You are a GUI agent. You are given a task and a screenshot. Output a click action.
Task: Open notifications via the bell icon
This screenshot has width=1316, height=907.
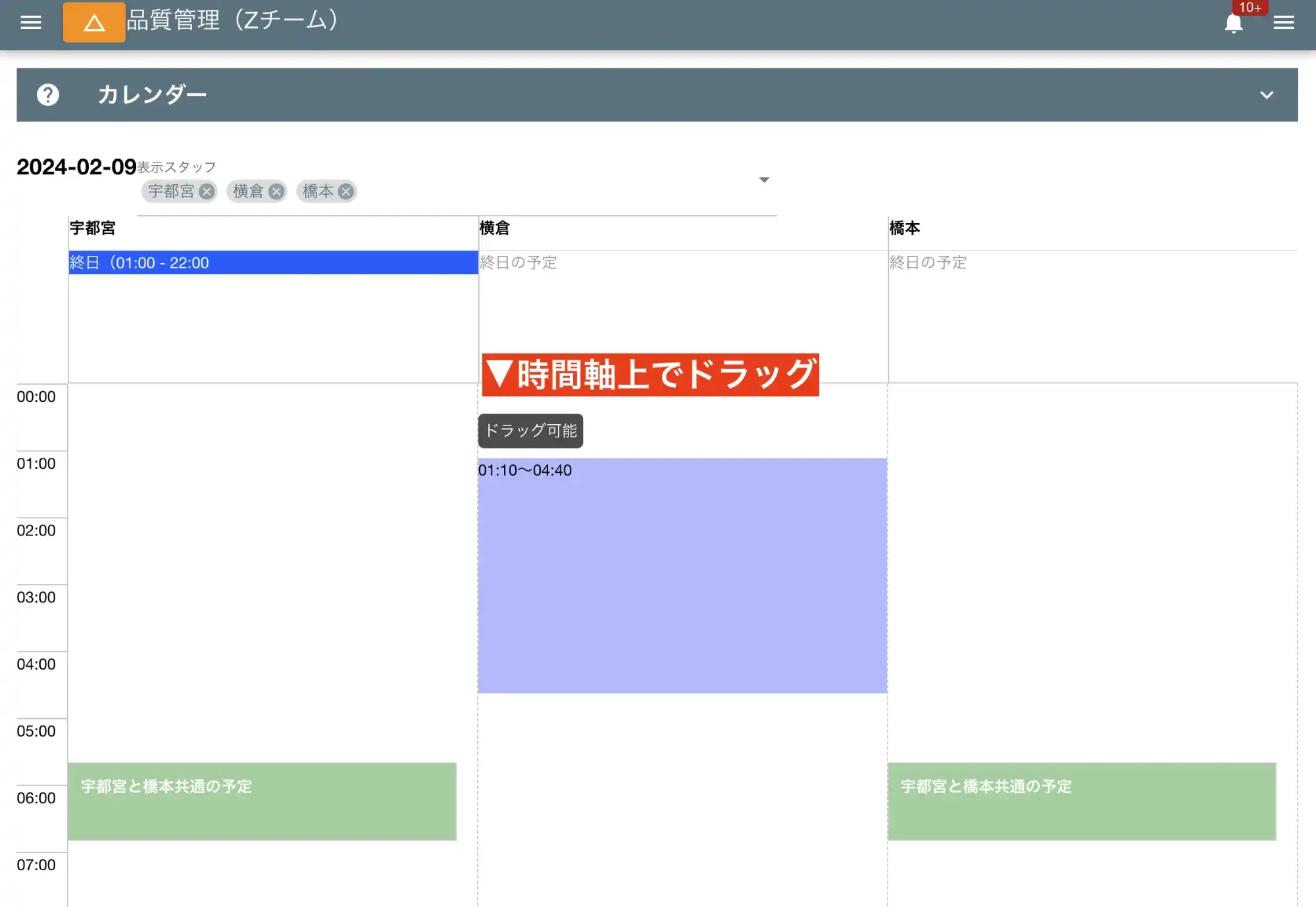(1234, 24)
